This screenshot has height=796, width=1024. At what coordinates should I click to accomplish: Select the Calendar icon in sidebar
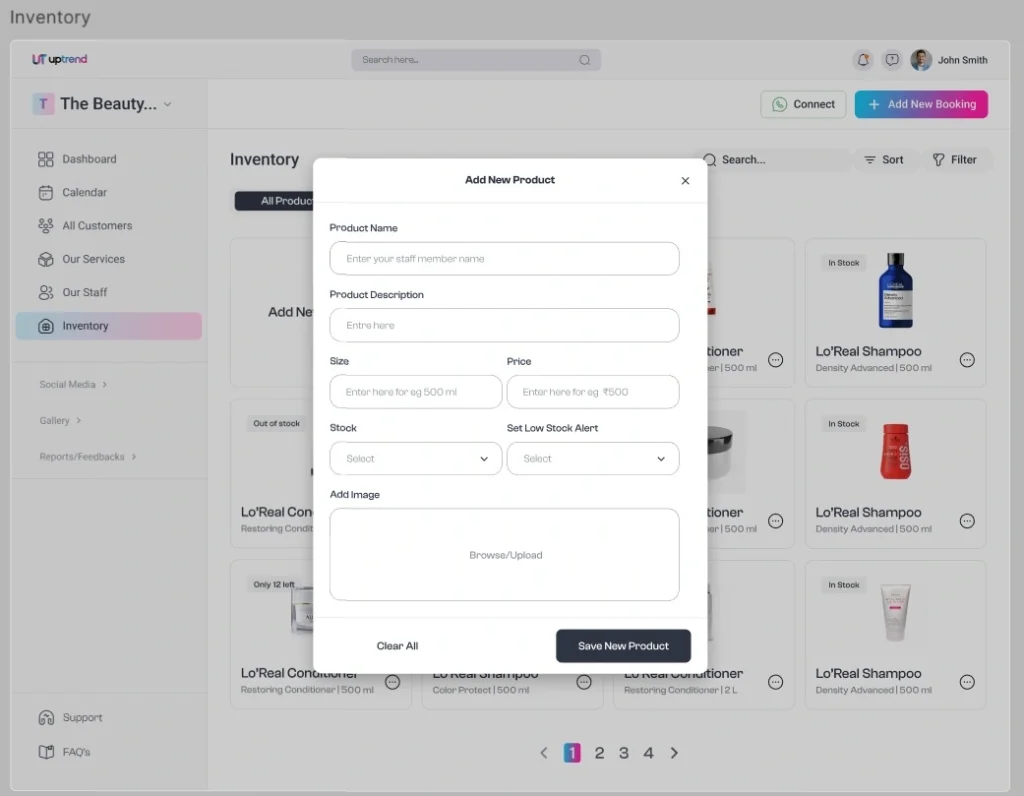point(47,192)
